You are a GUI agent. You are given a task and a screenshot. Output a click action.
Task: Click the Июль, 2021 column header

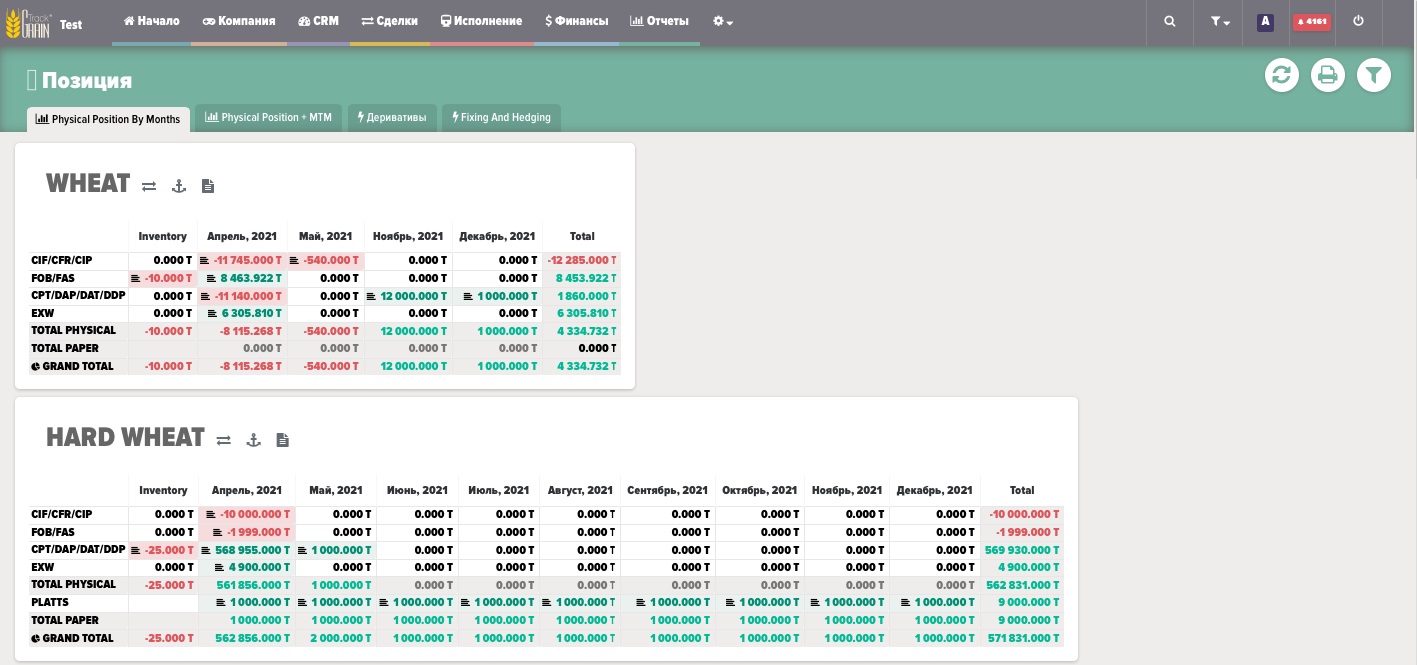pos(498,491)
